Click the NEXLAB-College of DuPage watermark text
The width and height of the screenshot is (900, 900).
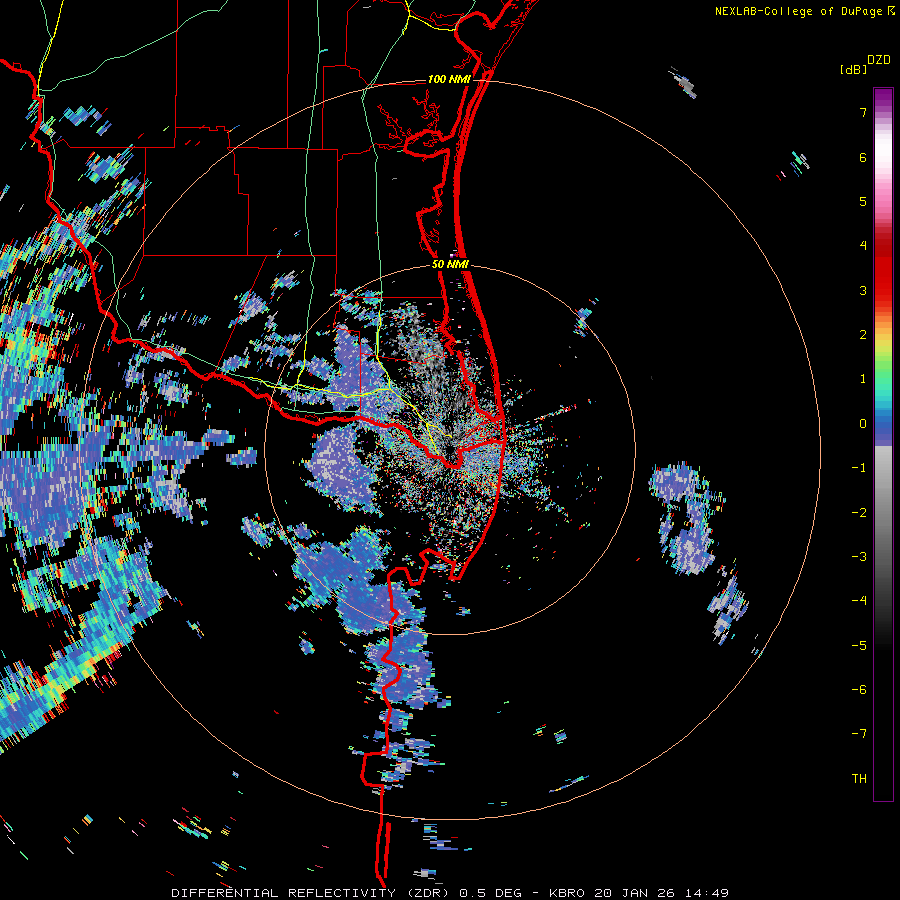click(x=804, y=11)
